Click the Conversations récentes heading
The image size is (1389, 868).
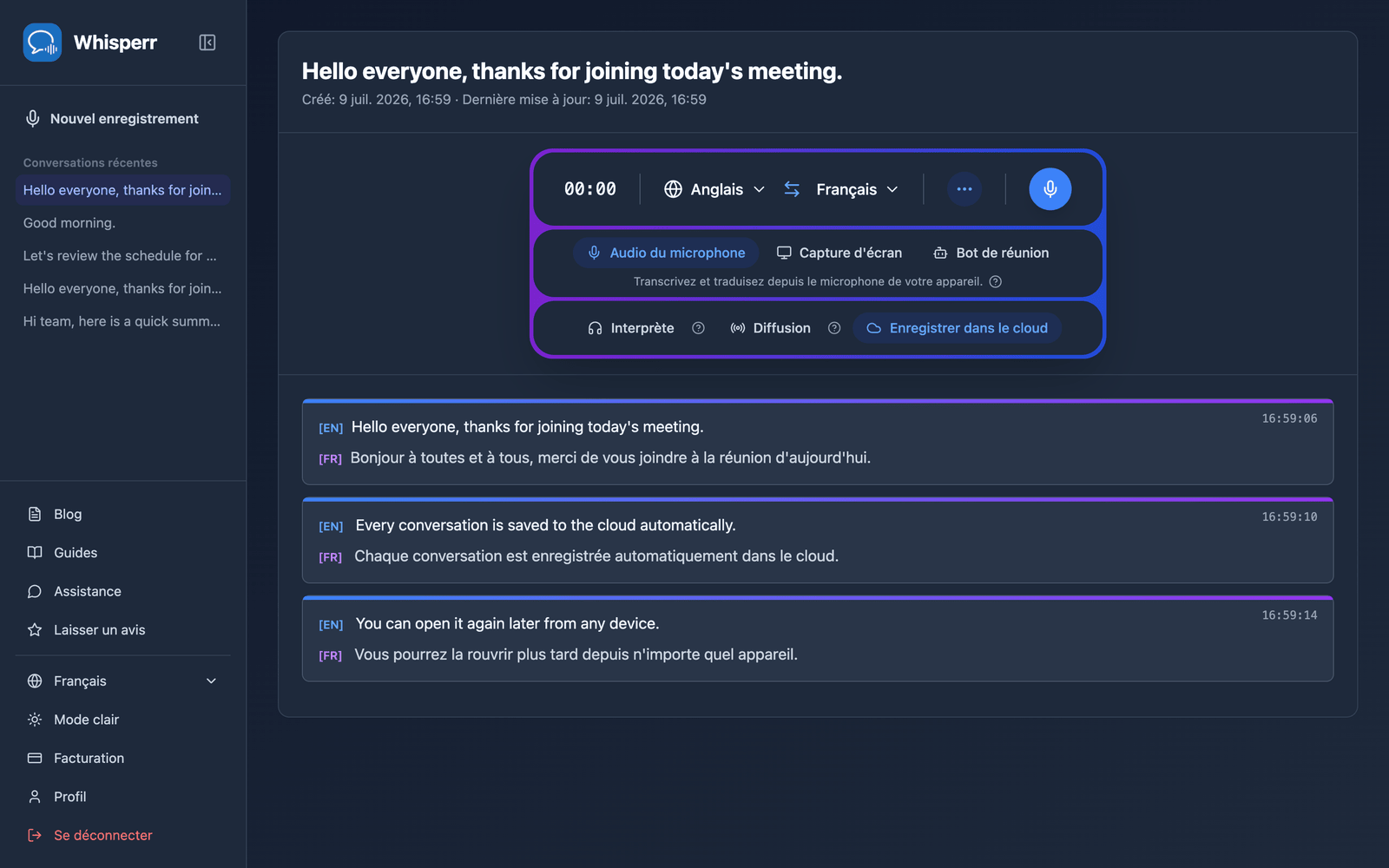tap(90, 162)
